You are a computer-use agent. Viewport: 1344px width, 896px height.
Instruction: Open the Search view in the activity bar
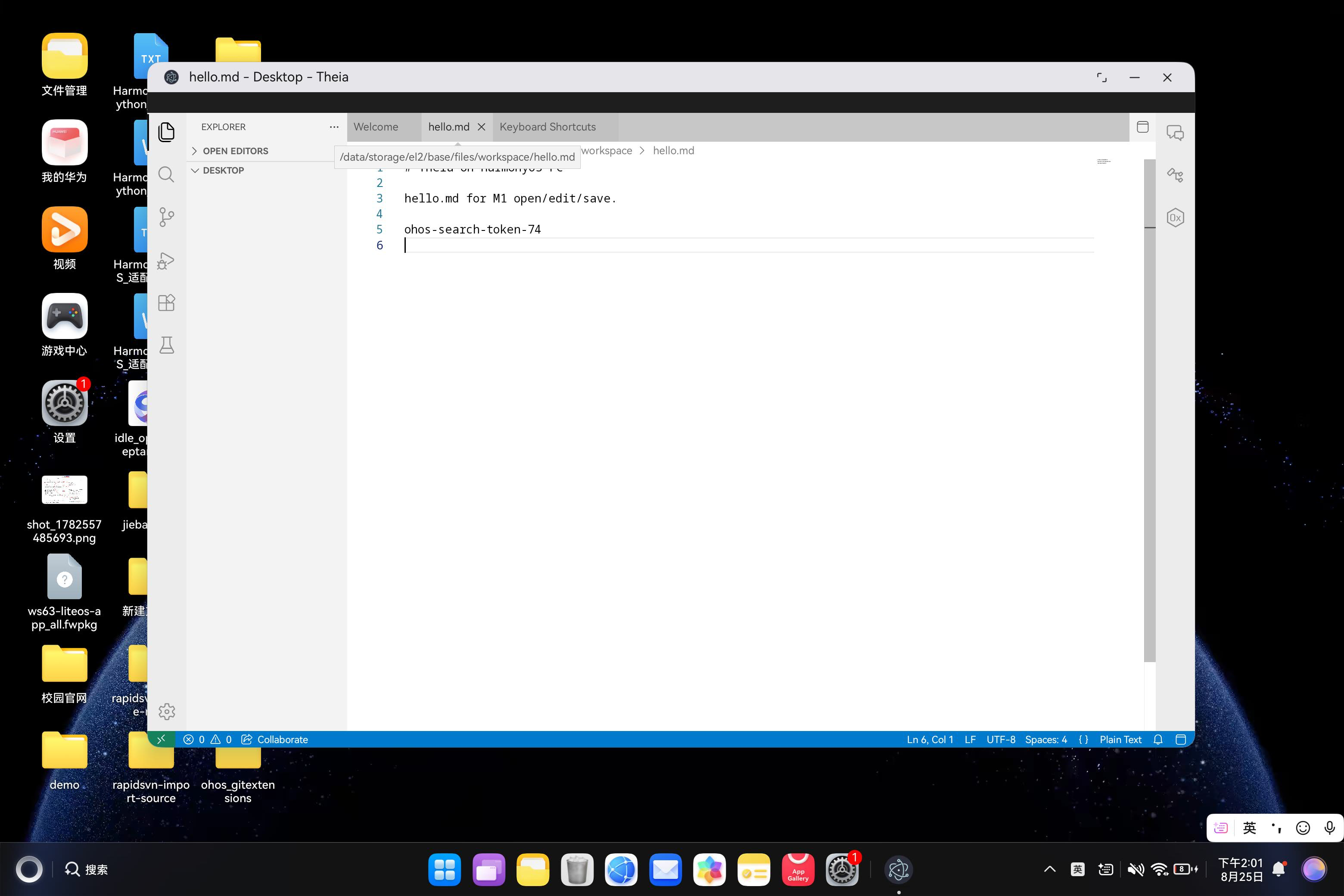166,174
